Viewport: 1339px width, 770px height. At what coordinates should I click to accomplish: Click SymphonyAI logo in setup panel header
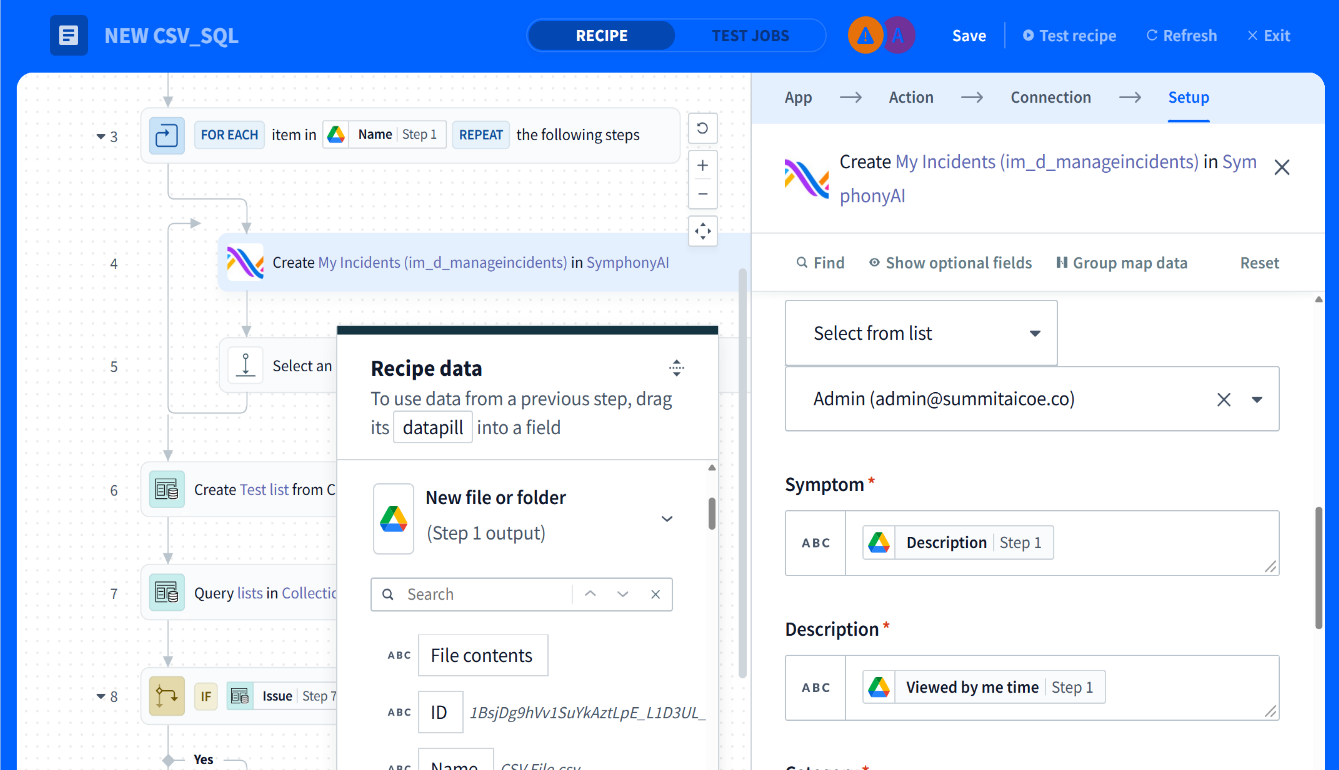pyautogui.click(x=807, y=179)
